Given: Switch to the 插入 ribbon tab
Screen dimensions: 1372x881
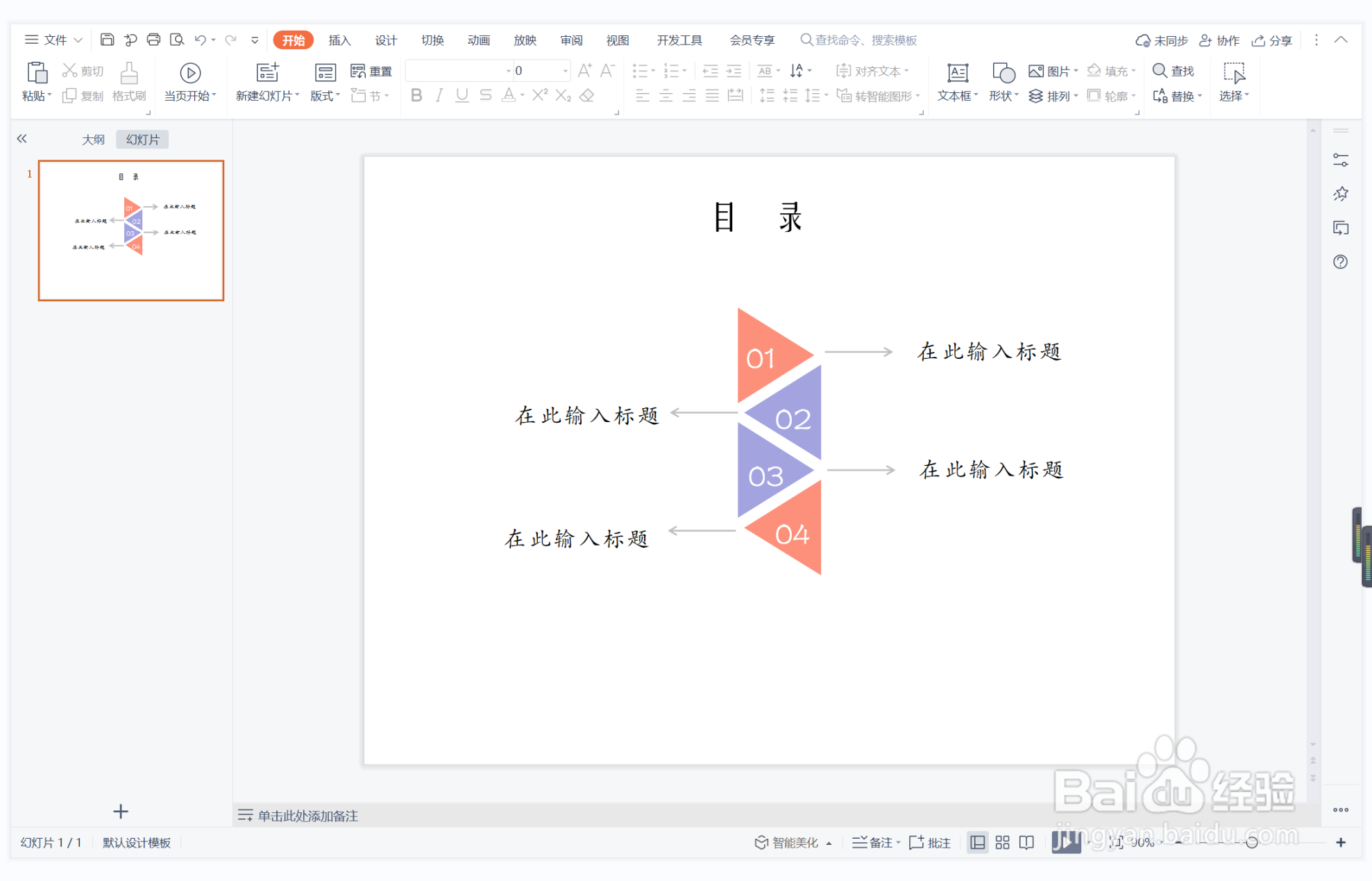Looking at the screenshot, I should tap(339, 40).
